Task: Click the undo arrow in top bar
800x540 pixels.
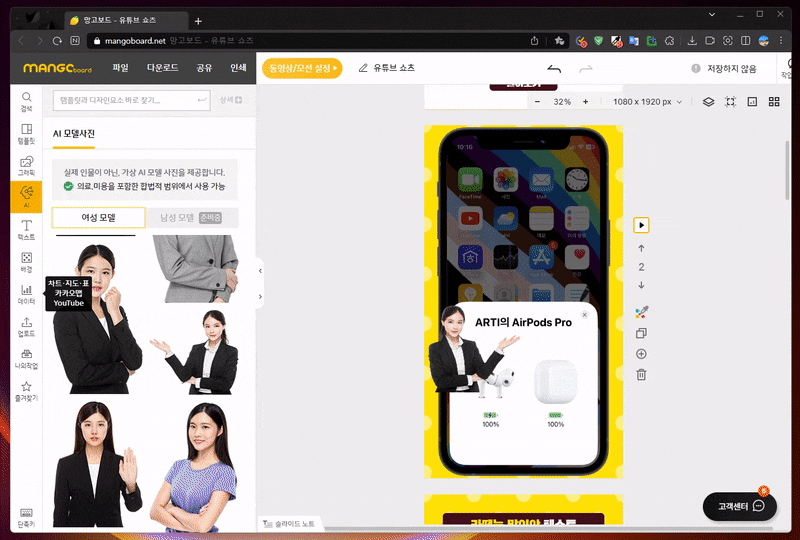Action: point(554,68)
